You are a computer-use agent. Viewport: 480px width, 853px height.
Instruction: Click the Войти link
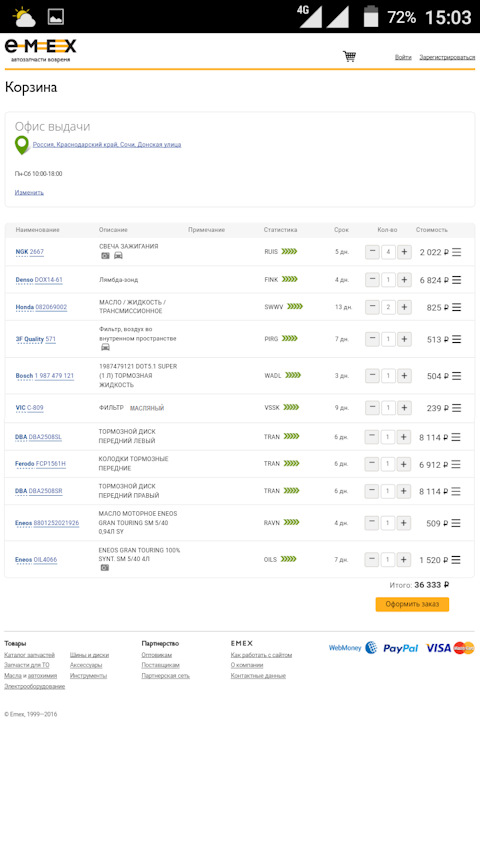[403, 57]
